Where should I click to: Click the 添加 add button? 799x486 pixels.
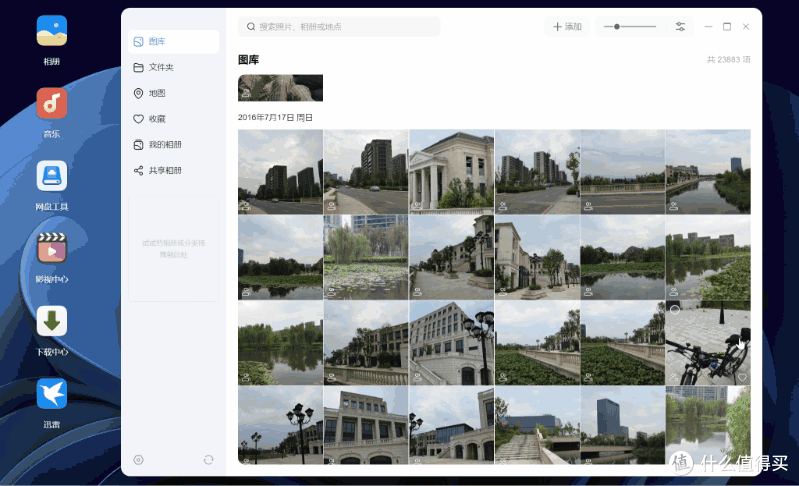tap(567, 26)
